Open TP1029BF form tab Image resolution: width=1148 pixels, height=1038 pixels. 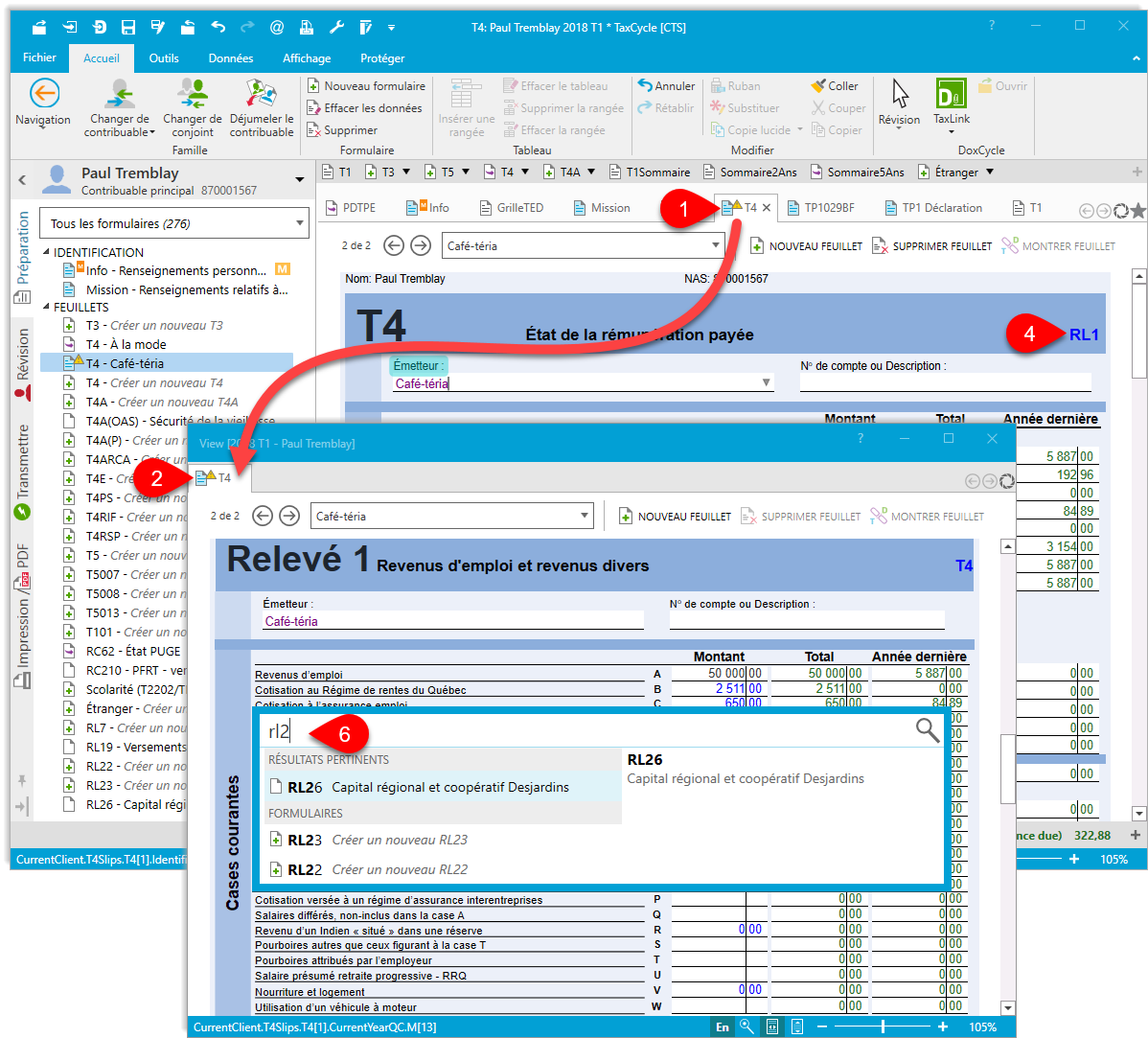[x=821, y=207]
